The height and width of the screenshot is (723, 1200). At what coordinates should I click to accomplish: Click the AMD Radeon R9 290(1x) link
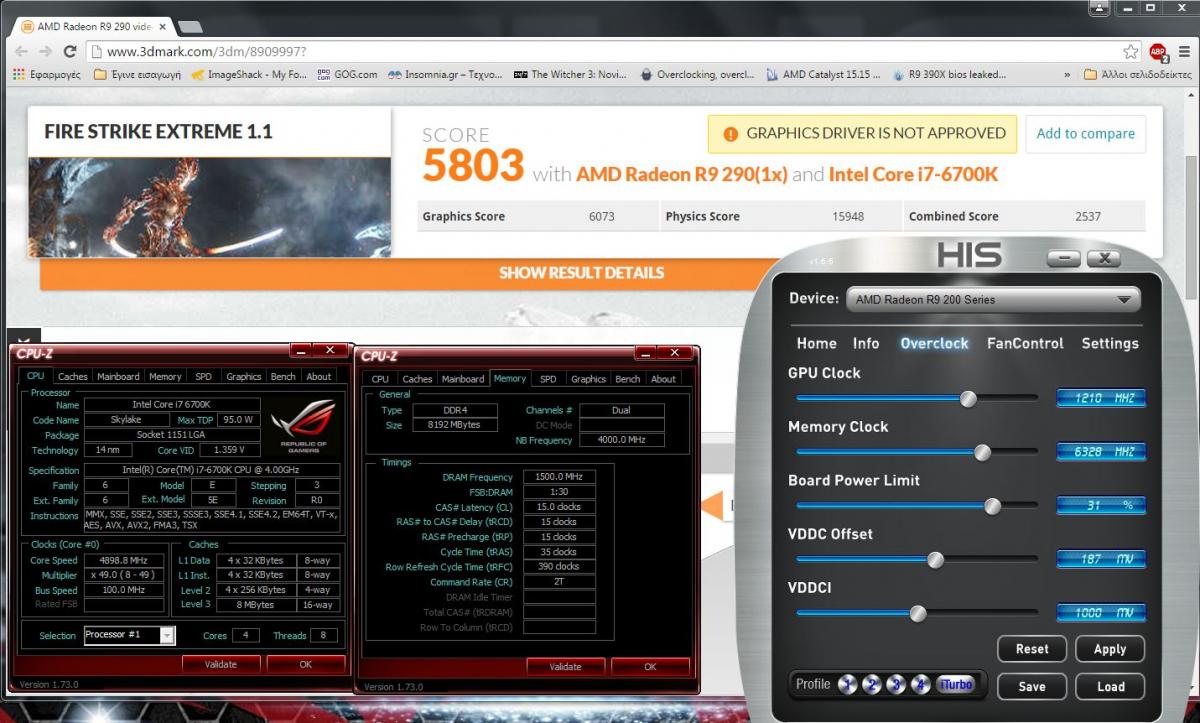tap(682, 175)
